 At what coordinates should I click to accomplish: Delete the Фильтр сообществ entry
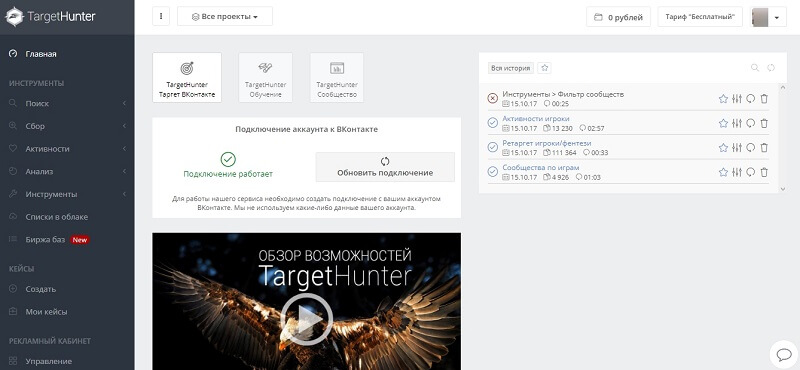point(764,98)
